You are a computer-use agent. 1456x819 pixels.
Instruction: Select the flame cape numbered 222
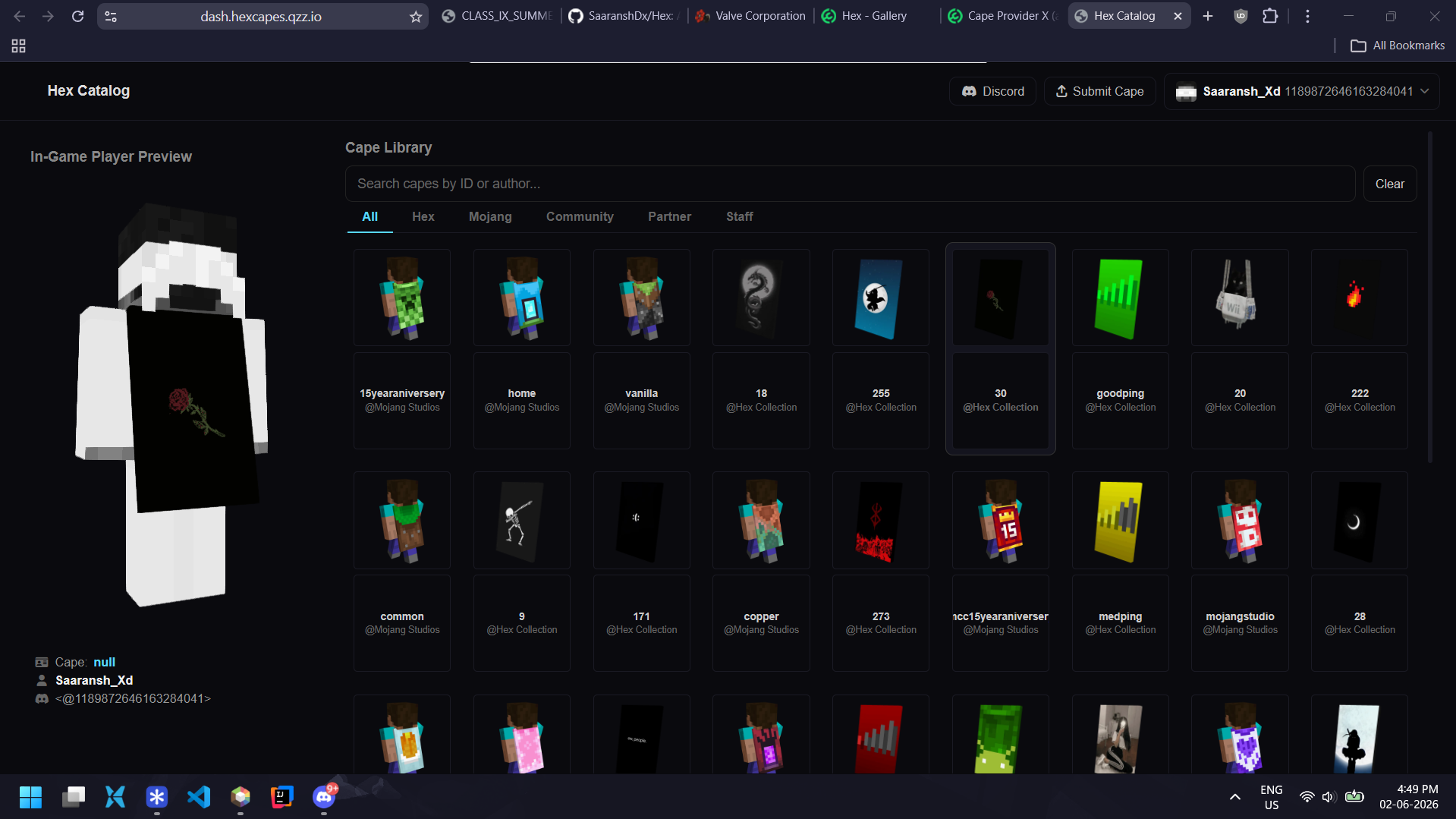point(1360,298)
